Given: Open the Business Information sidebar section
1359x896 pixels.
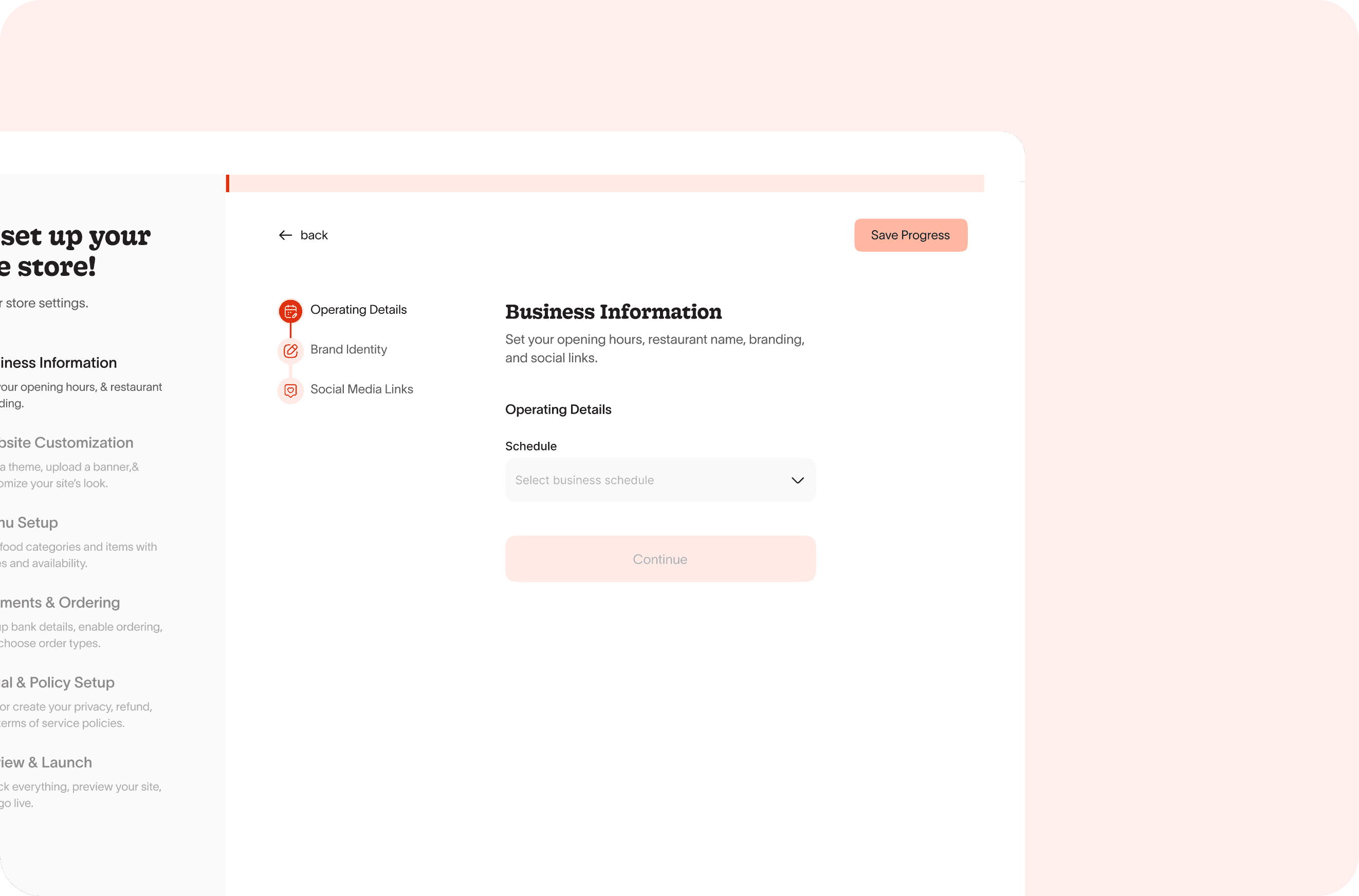Looking at the screenshot, I should coord(58,363).
